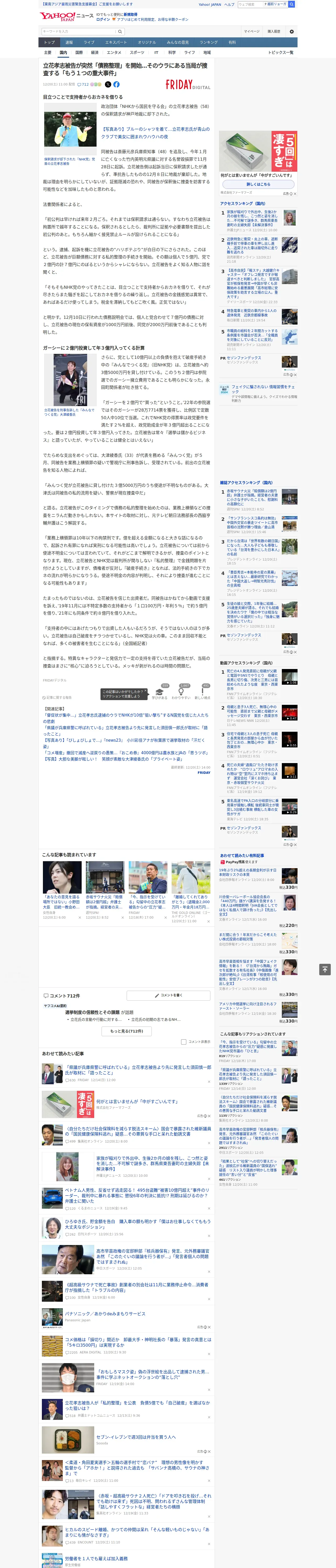This screenshot has width=336, height=1568.
Task: Select the エキスパート menu item
Action: [x=116, y=42]
